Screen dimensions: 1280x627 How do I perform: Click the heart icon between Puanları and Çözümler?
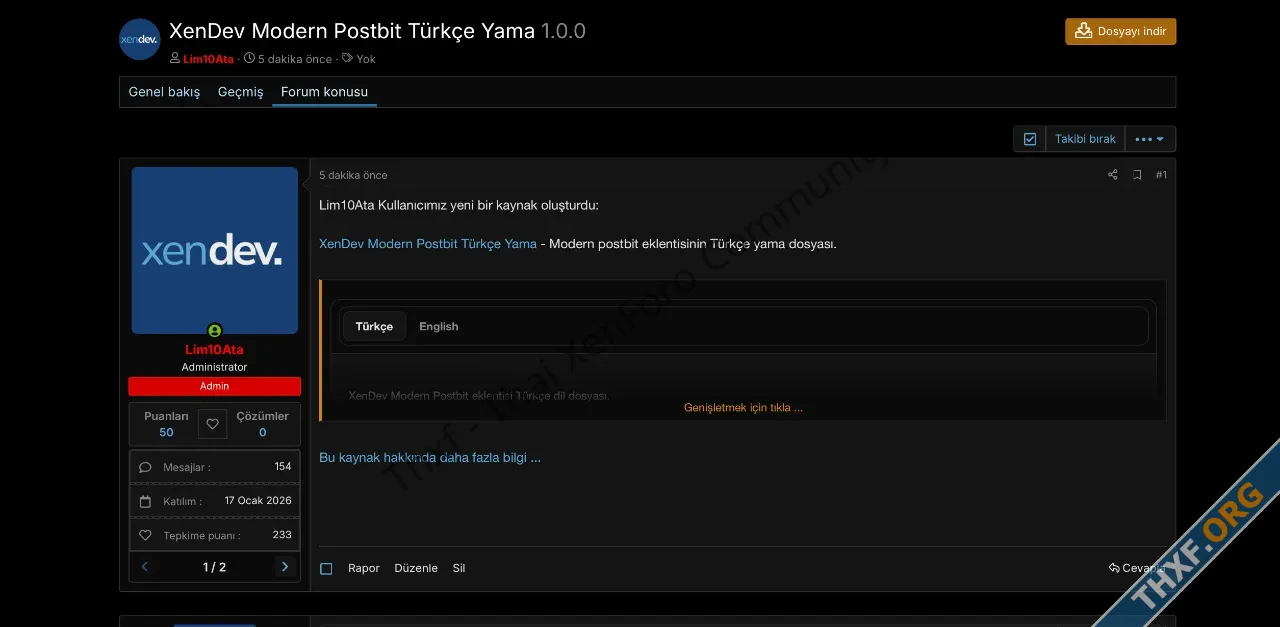[212, 424]
